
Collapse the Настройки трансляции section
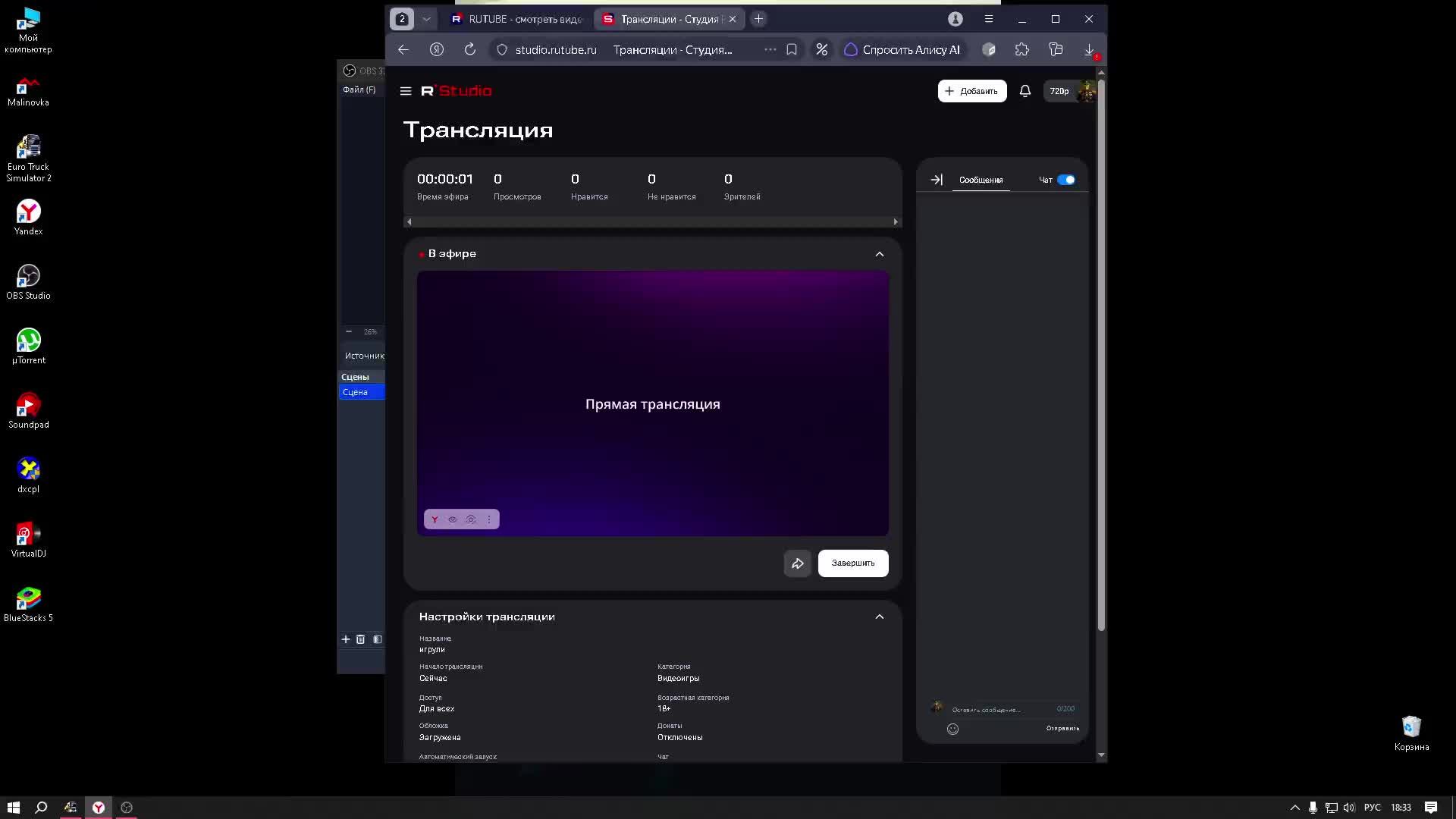point(880,617)
